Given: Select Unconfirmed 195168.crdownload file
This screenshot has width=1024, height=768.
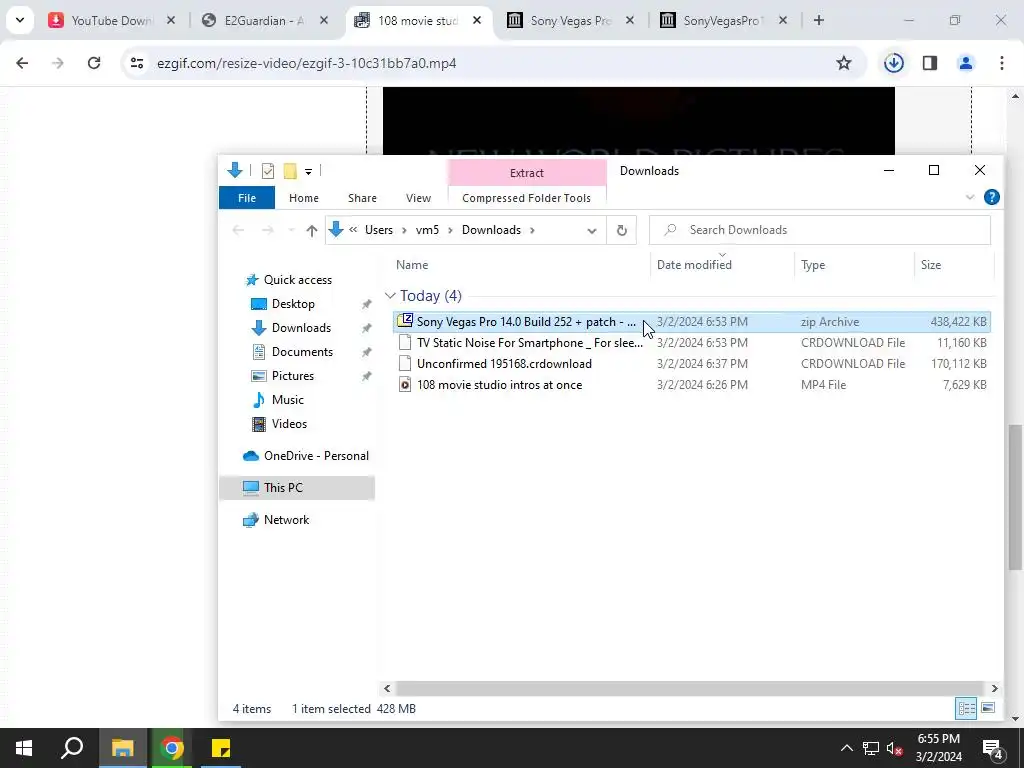Looking at the screenshot, I should (x=692, y=364).
